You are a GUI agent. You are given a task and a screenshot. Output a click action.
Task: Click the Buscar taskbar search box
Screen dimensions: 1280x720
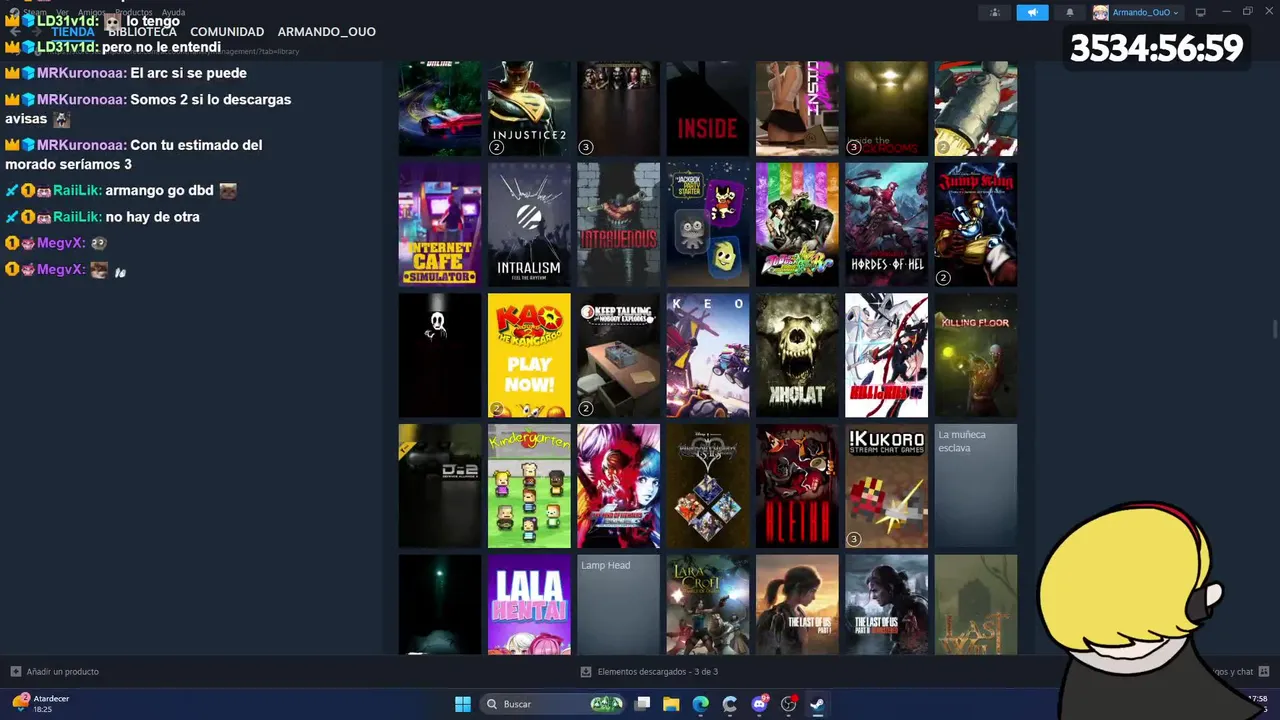552,704
